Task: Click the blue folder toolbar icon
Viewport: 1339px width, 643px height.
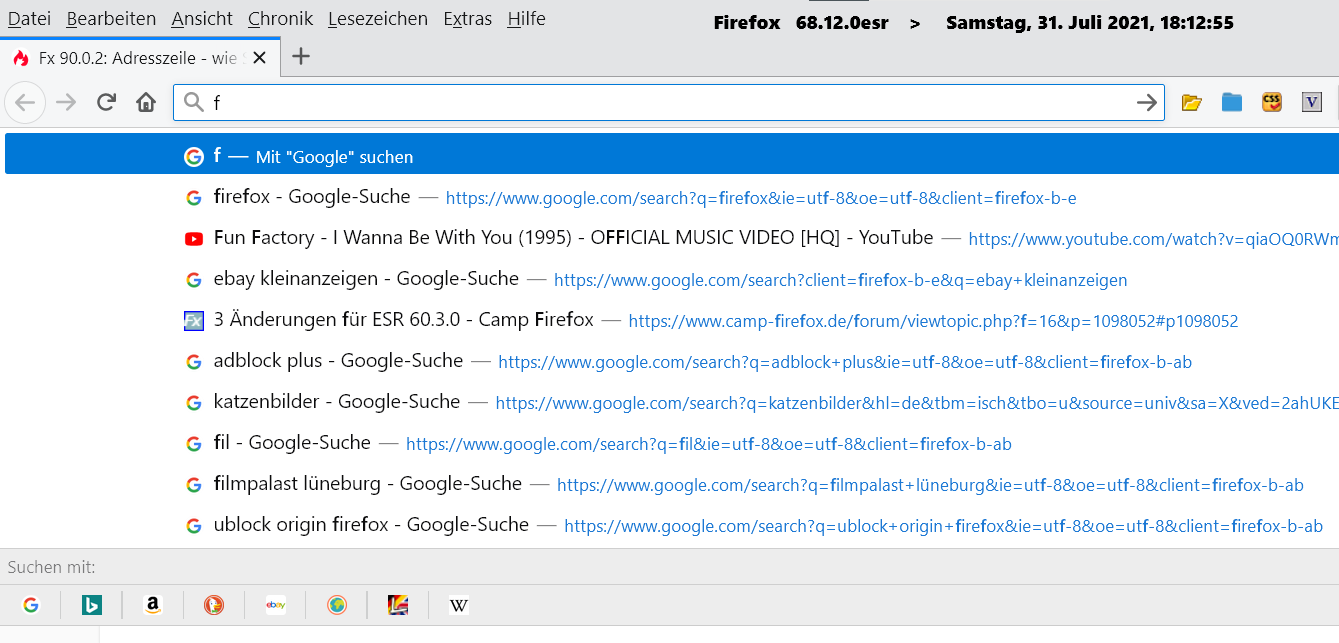Action: coord(1231,102)
